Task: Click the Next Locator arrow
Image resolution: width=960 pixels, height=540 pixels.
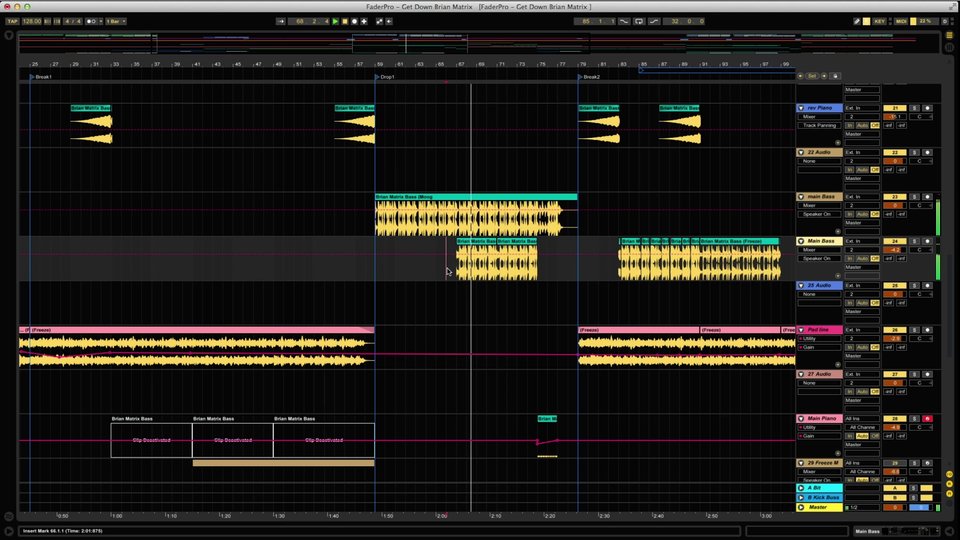Action: click(x=824, y=76)
